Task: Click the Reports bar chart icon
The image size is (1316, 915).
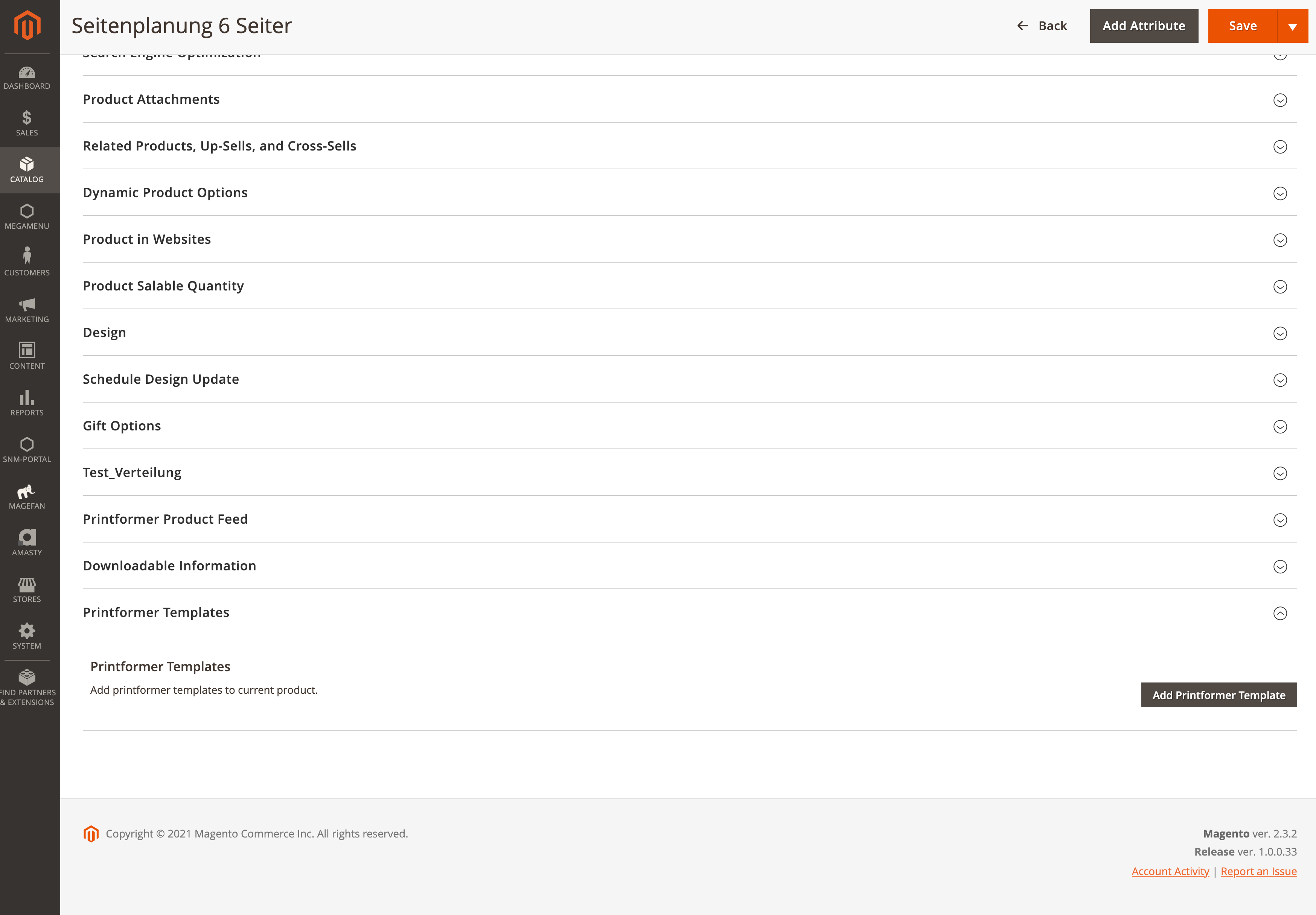Action: 27,398
